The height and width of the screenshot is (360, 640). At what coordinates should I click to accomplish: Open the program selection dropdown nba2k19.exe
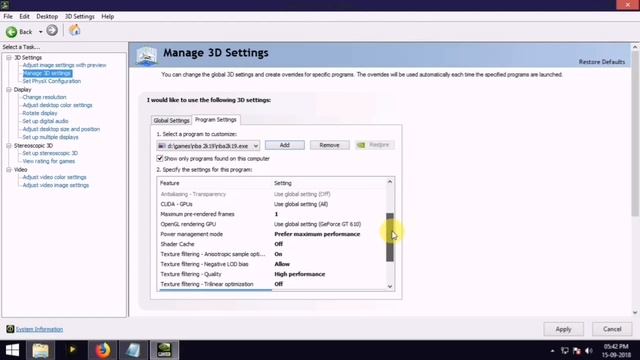tap(208, 146)
